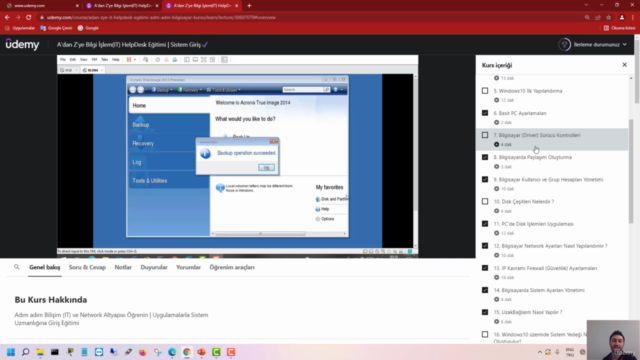Open TeamViewer icon in taskbar

coord(99,352)
